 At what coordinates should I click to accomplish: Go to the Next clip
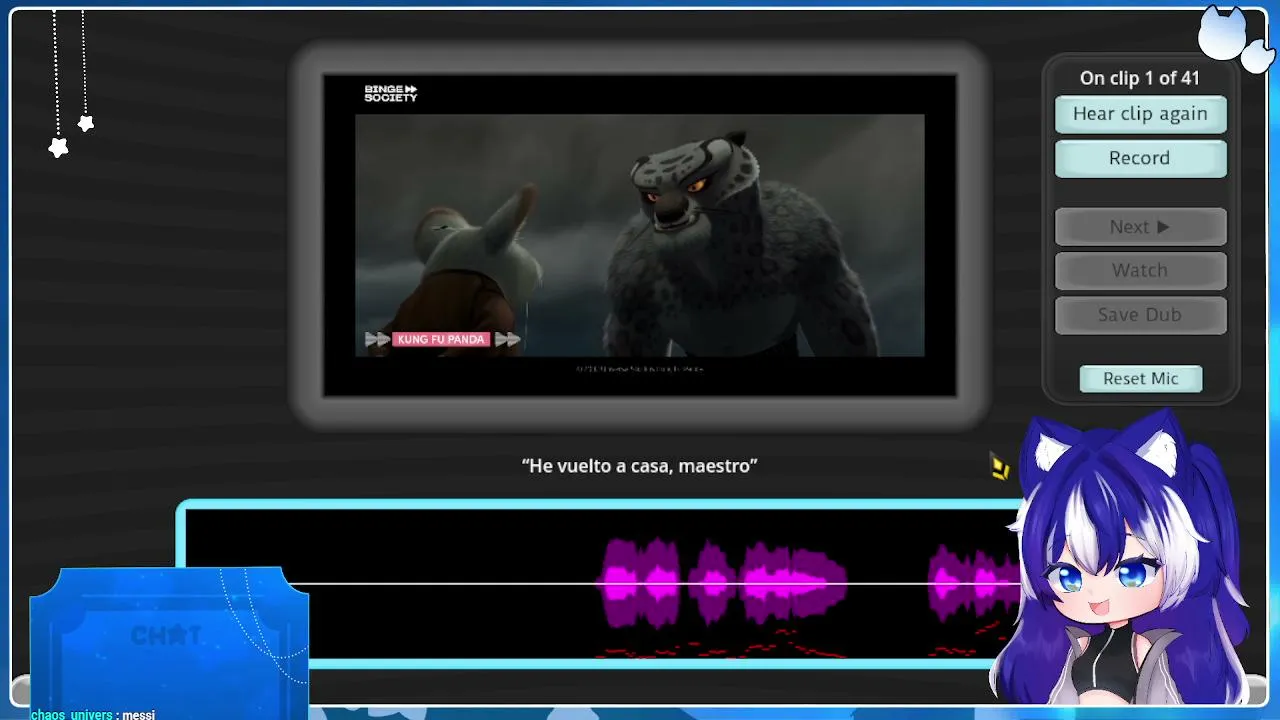pos(1140,227)
